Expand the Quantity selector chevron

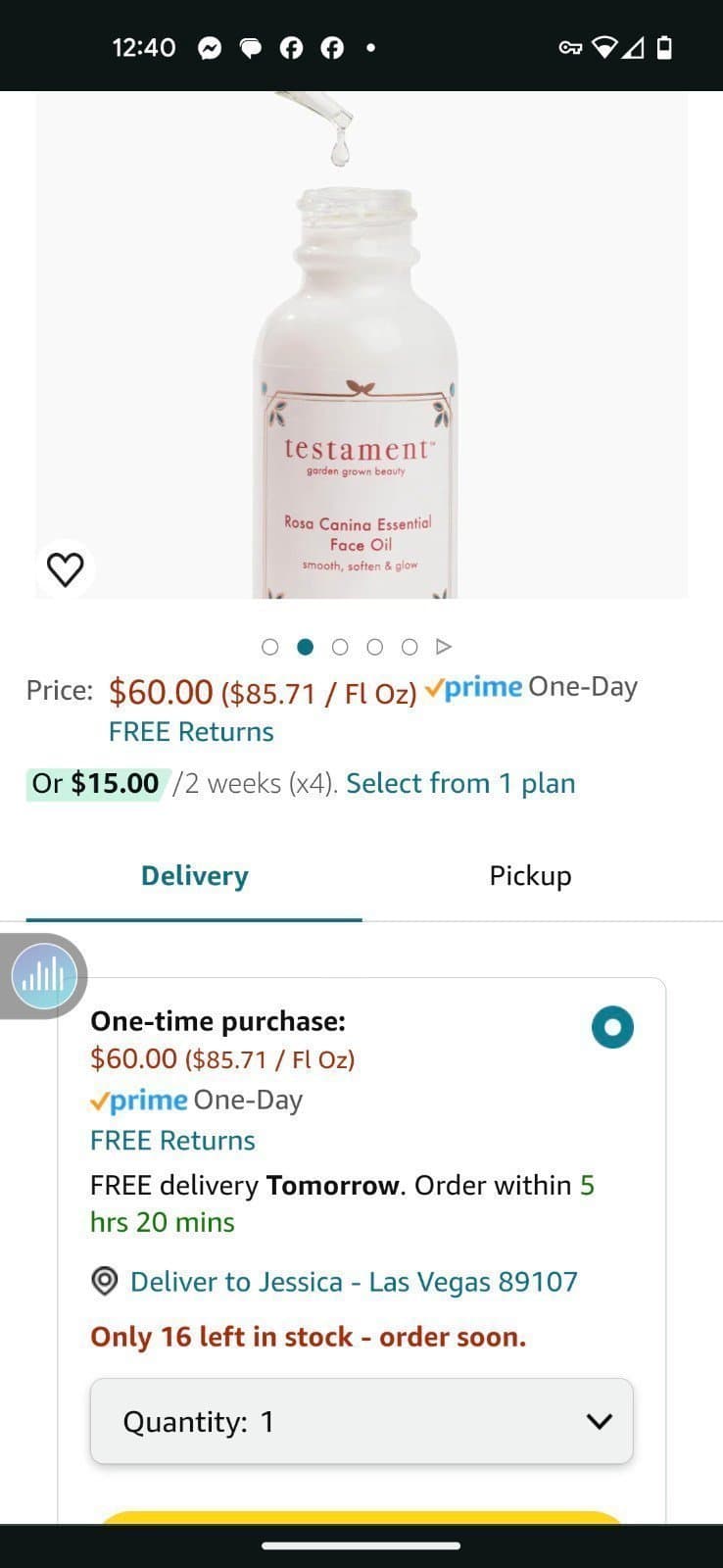pyautogui.click(x=600, y=1421)
